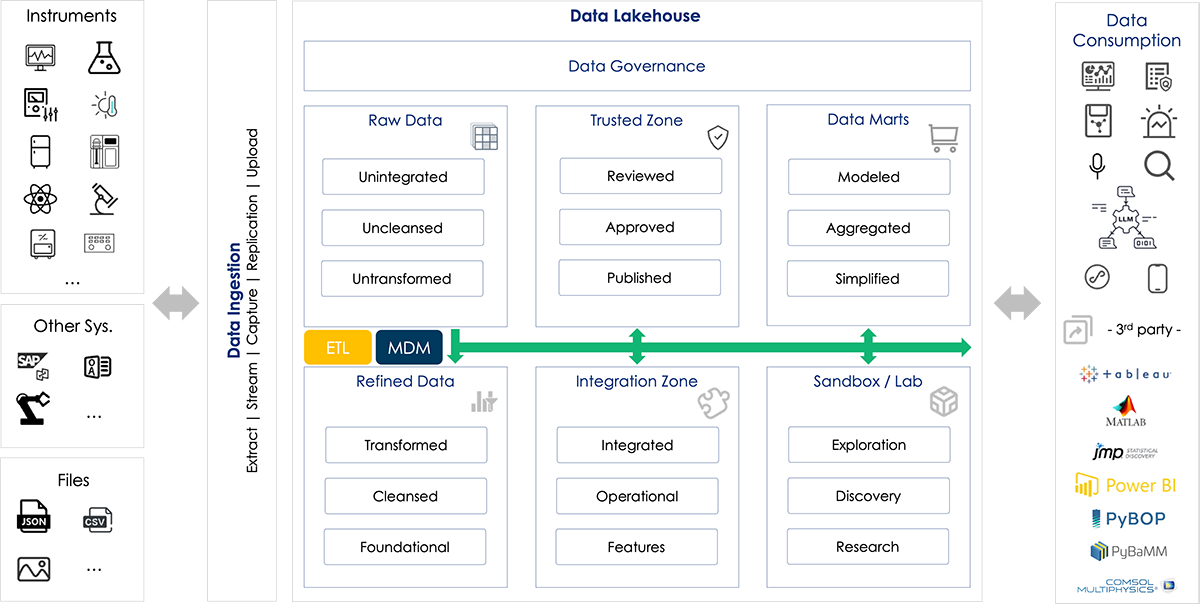1200x605 pixels.
Task: Click the LLM diagram icon
Action: point(1127,218)
